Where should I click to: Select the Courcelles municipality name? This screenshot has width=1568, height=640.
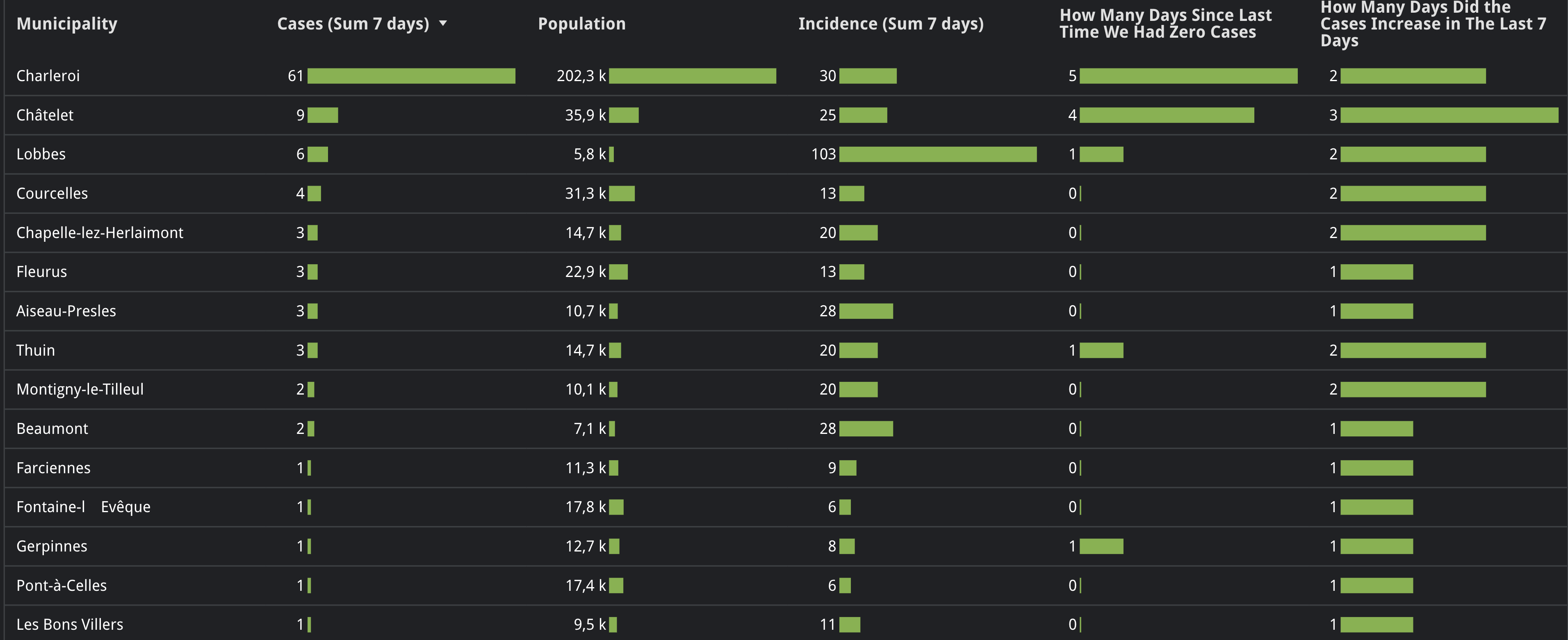tap(52, 193)
